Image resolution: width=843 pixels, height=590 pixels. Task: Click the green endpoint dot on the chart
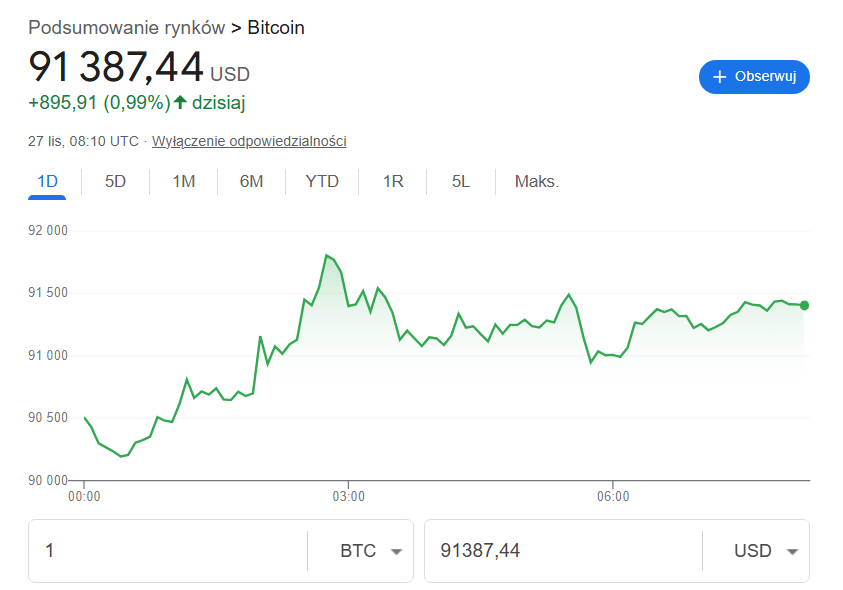click(x=804, y=306)
